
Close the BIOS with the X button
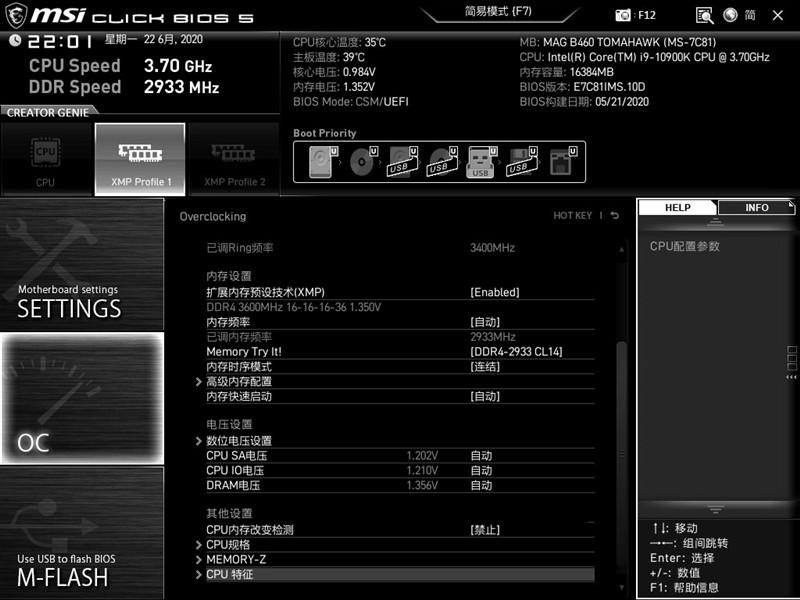point(778,15)
